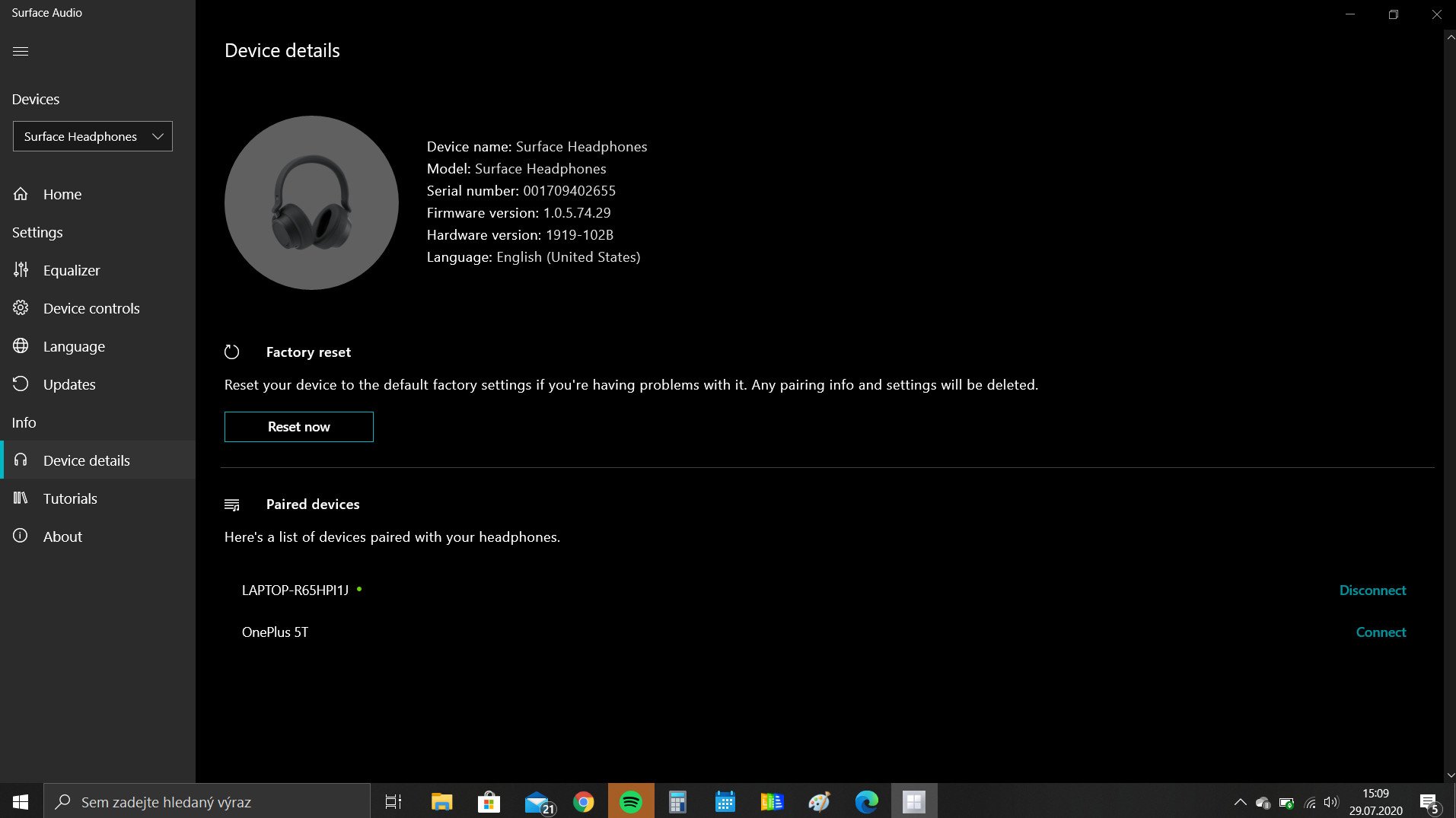Open the Tutorials section

pyautogui.click(x=69, y=498)
